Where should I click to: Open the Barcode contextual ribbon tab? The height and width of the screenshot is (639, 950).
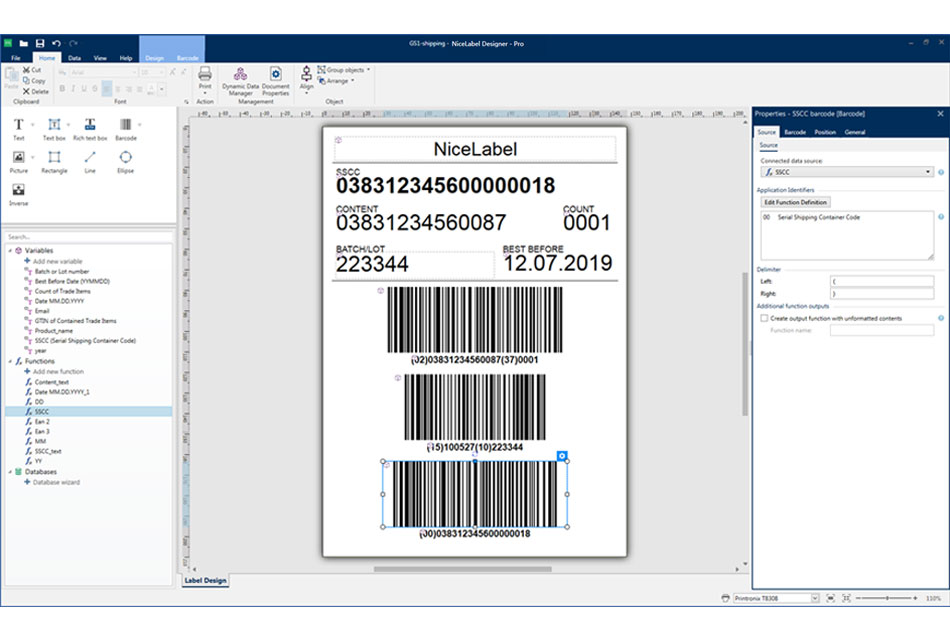pyautogui.click(x=187, y=58)
